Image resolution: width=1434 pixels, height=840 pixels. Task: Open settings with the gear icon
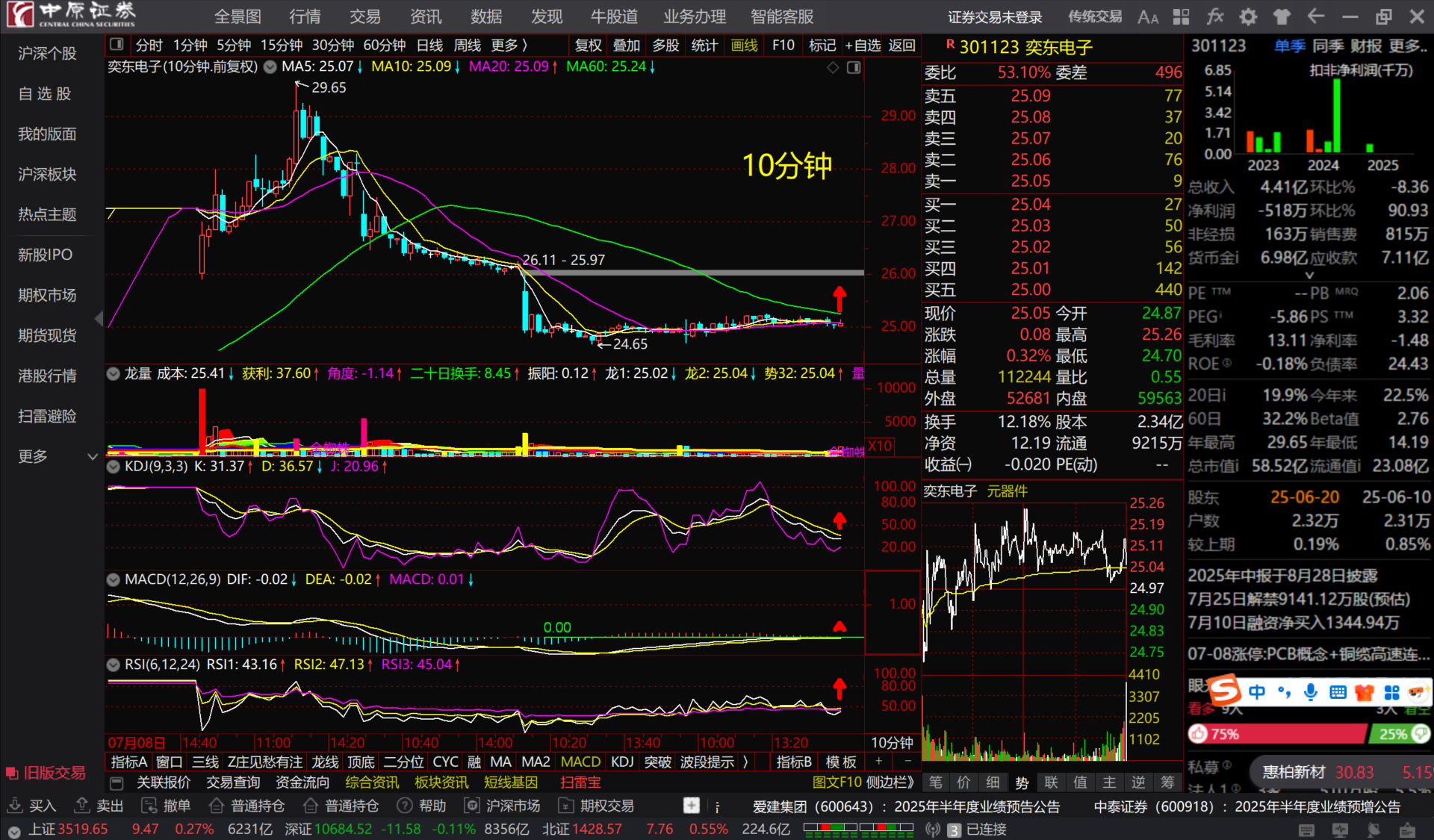(1248, 16)
